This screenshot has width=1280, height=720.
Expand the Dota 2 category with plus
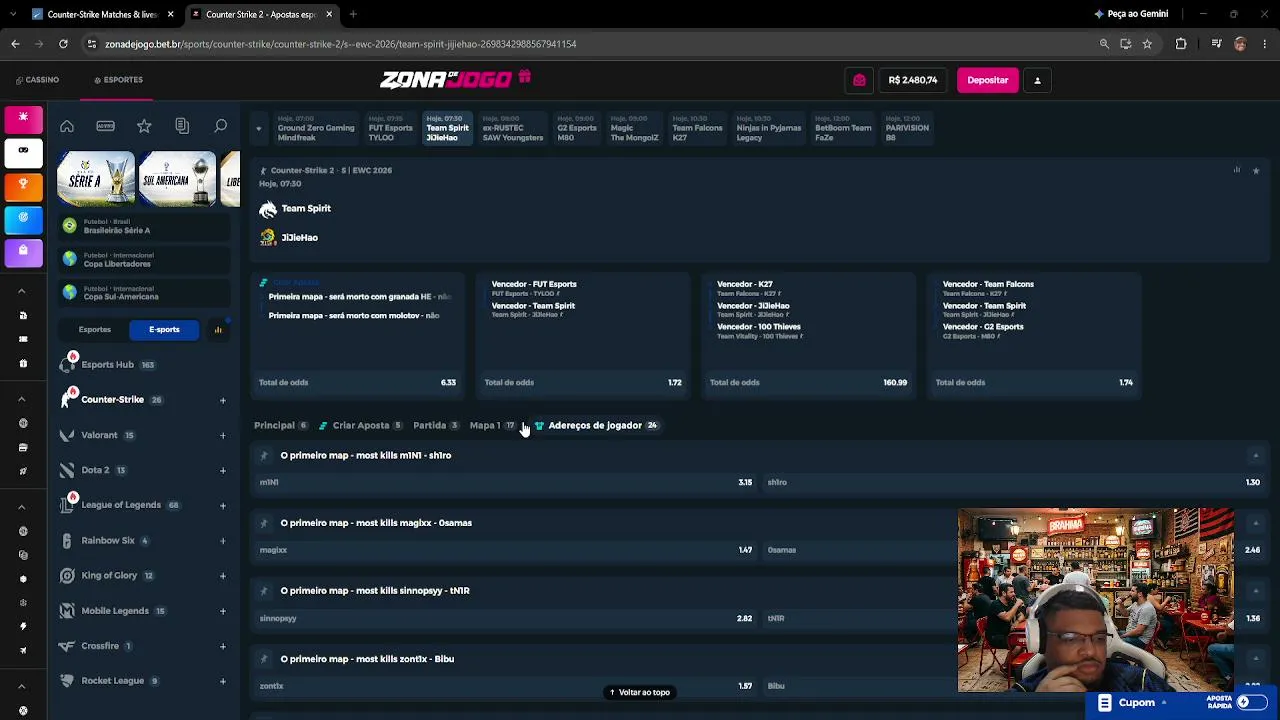coord(223,470)
